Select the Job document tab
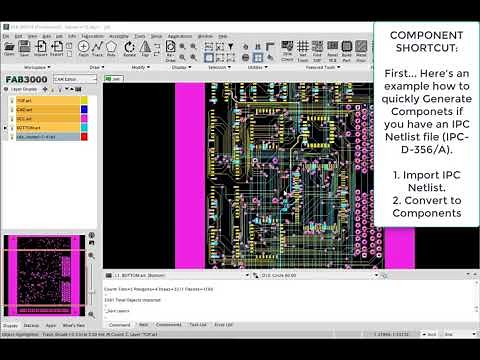Viewport: 480px width, 360px height. tap(113, 79)
